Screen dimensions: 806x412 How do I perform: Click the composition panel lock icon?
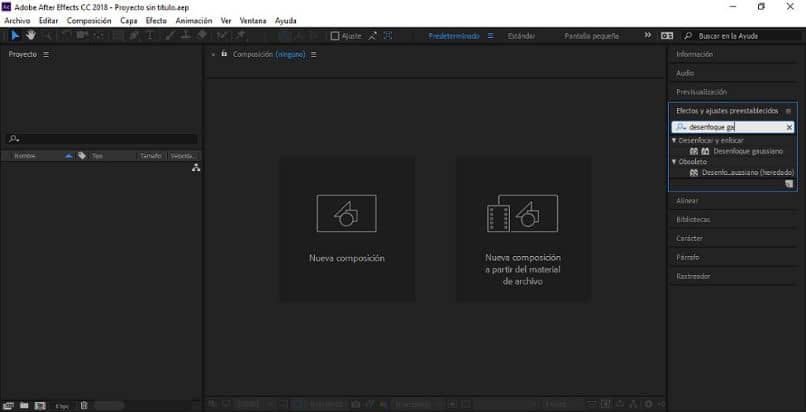[224, 53]
